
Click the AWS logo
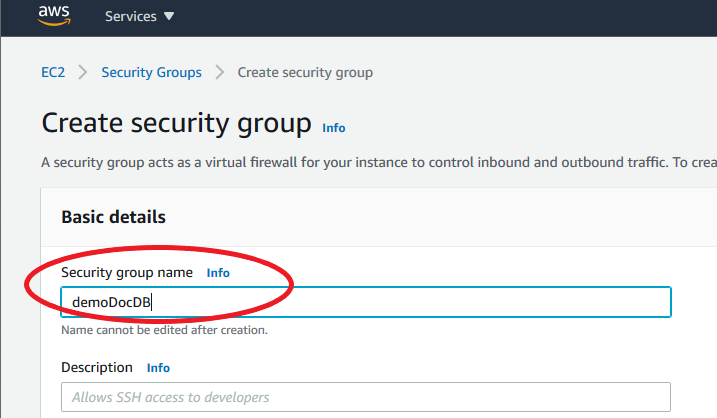tap(54, 16)
